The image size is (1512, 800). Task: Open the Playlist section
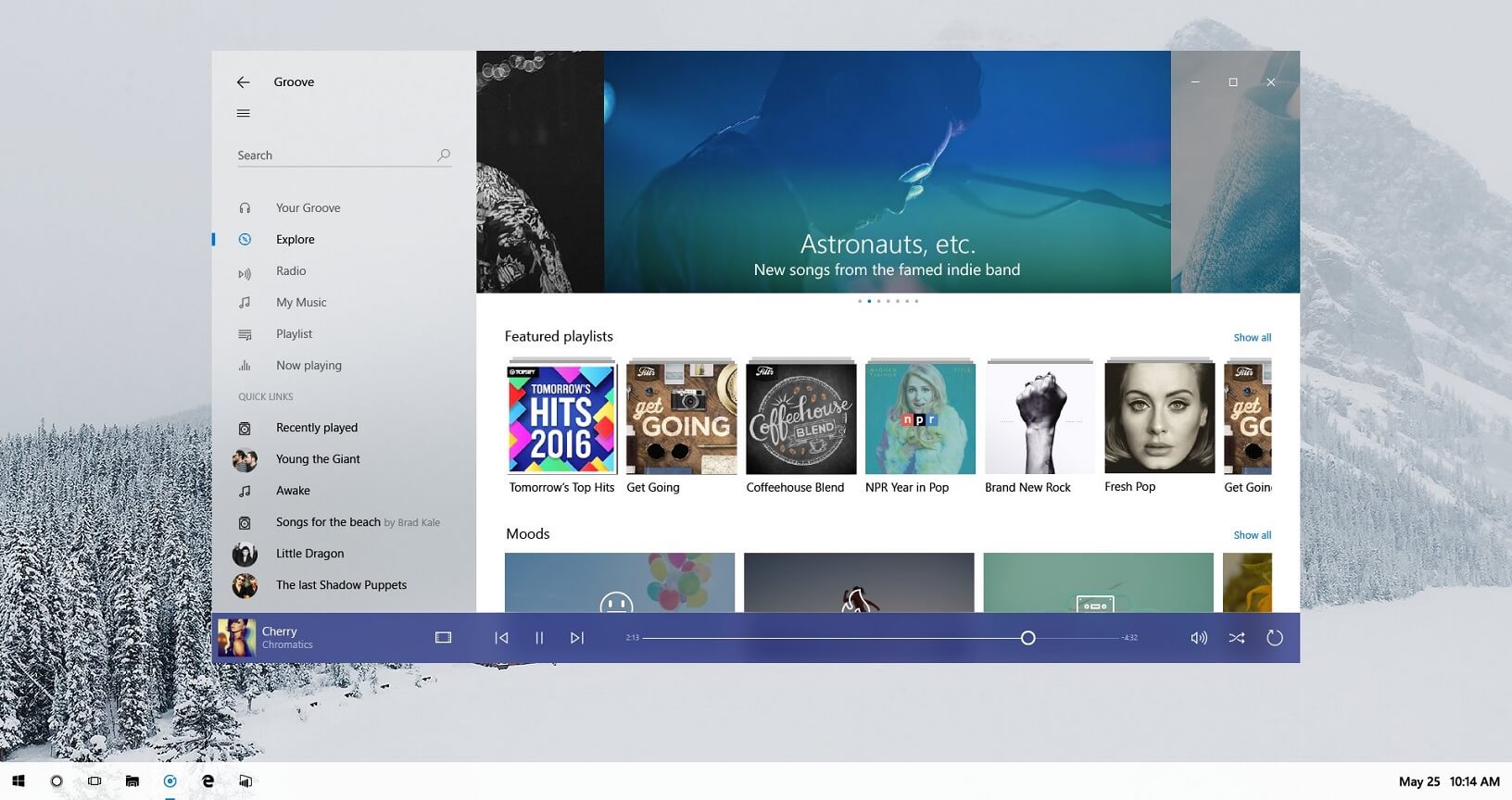(x=294, y=334)
